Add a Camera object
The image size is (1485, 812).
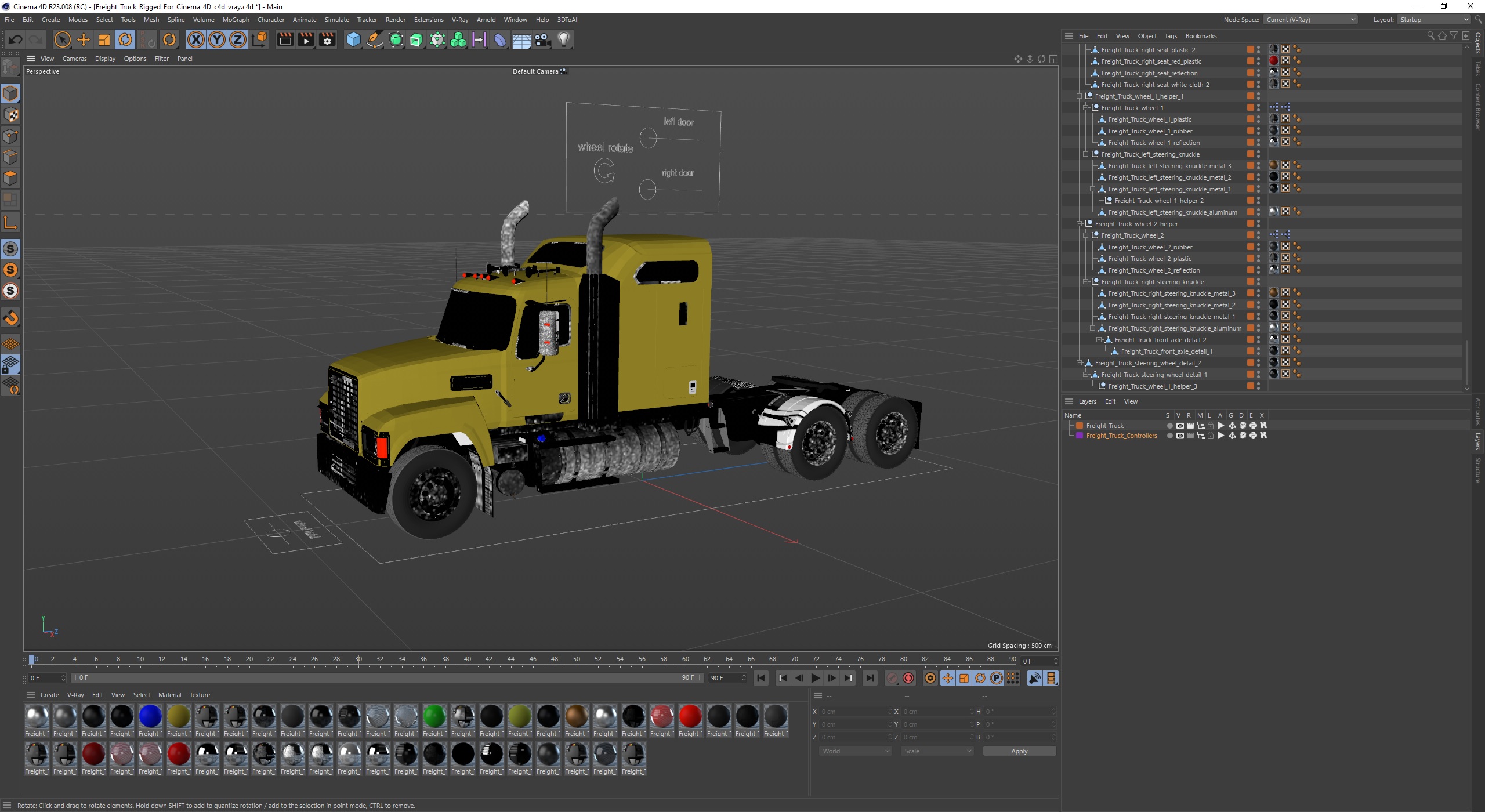tap(542, 39)
